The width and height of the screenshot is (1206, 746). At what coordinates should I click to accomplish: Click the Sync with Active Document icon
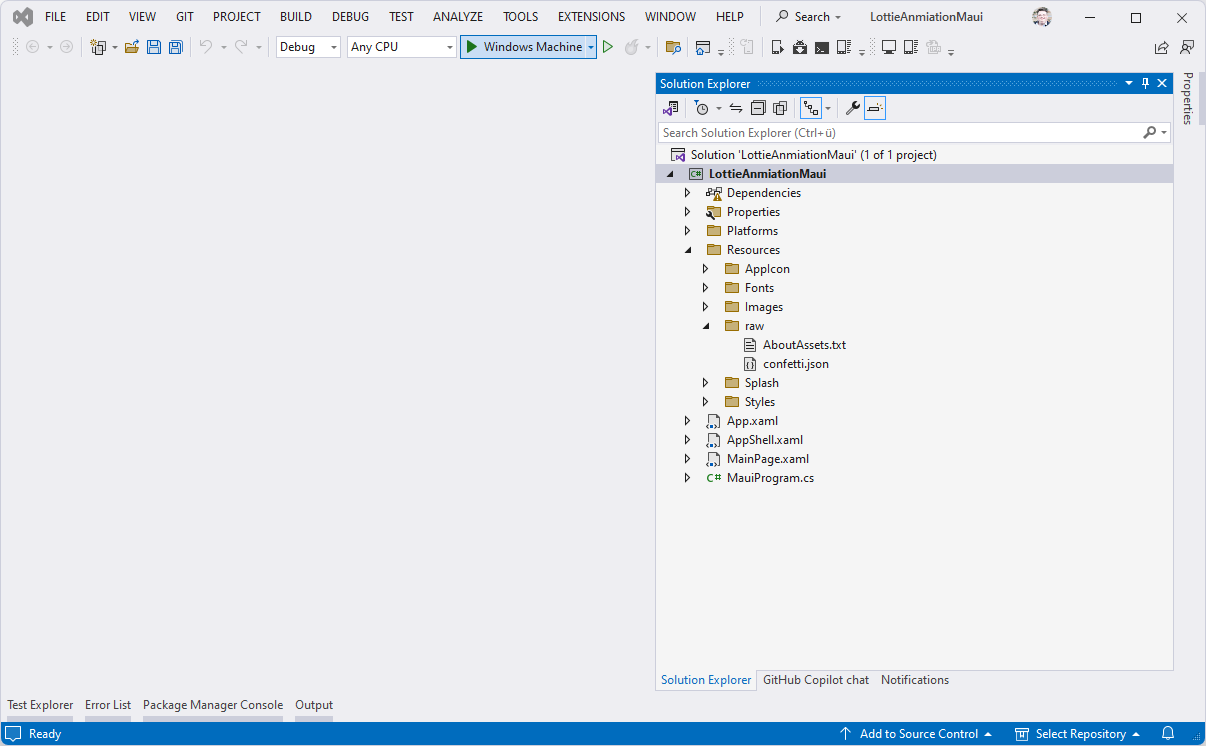[x=736, y=108]
